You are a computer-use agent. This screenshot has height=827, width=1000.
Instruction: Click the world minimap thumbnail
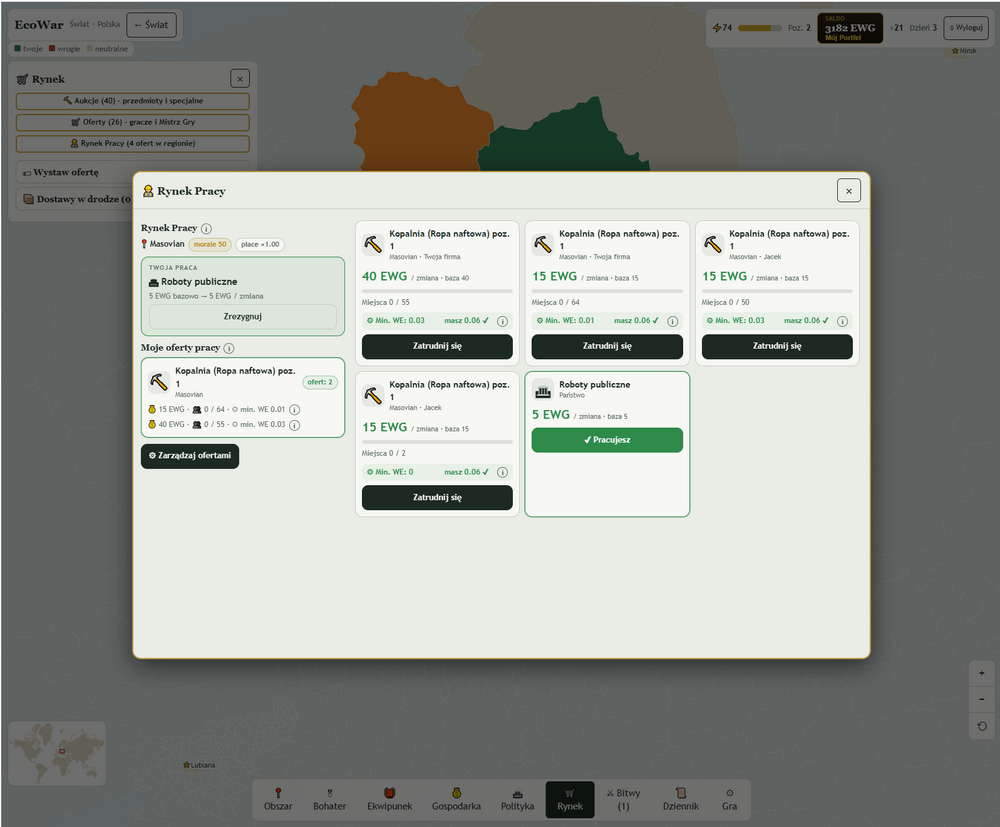pyautogui.click(x=57, y=753)
